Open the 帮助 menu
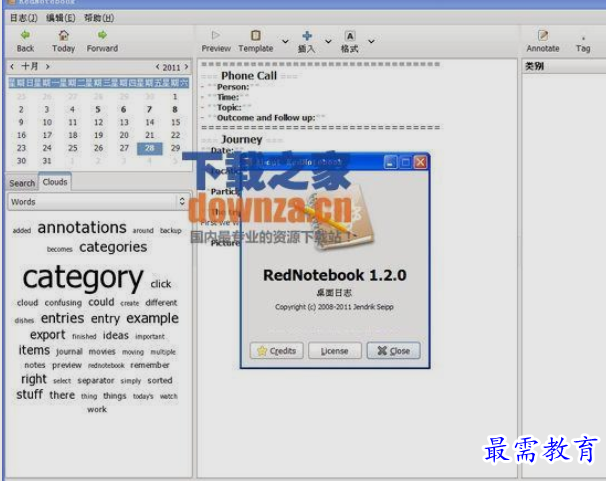606x481 pixels. click(x=99, y=18)
